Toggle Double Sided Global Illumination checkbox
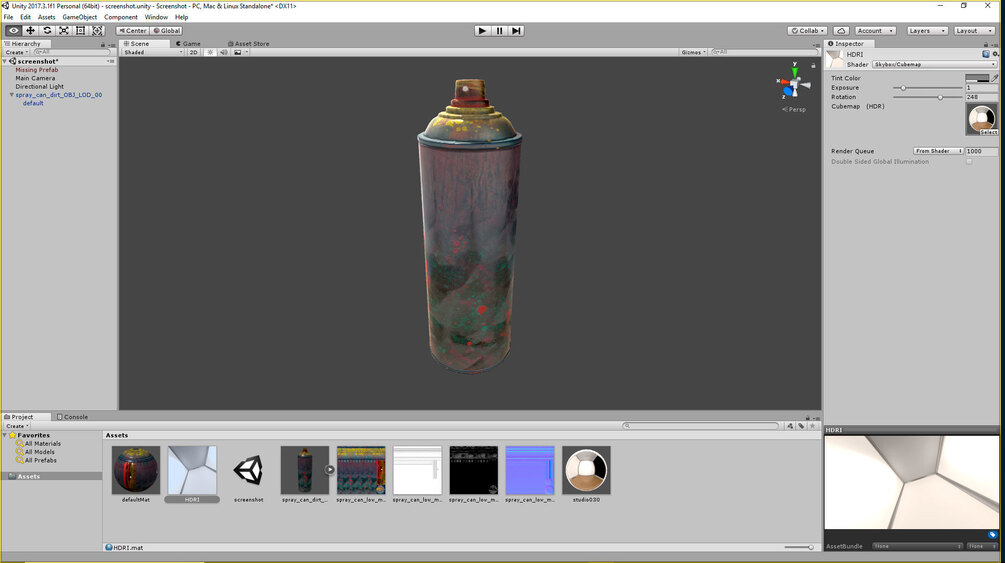 pos(969,162)
